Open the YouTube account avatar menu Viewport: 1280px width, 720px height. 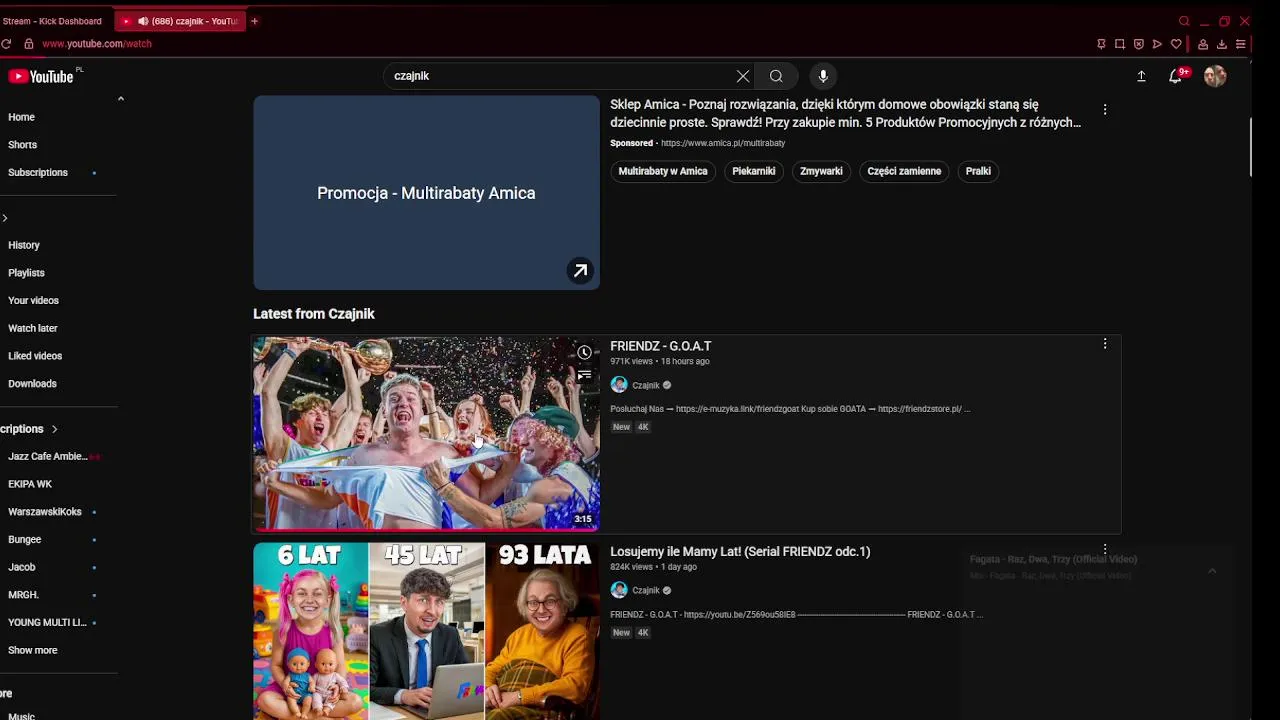point(1215,76)
